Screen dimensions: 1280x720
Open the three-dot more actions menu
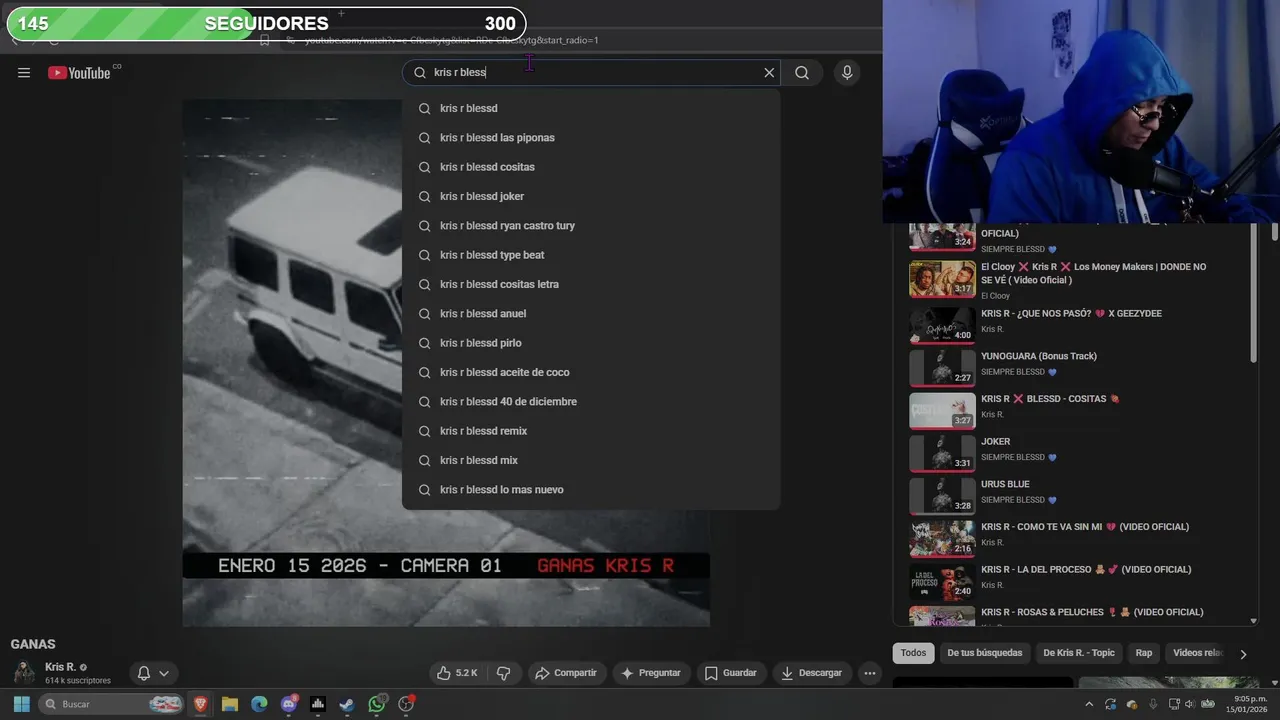pyautogui.click(x=870, y=673)
